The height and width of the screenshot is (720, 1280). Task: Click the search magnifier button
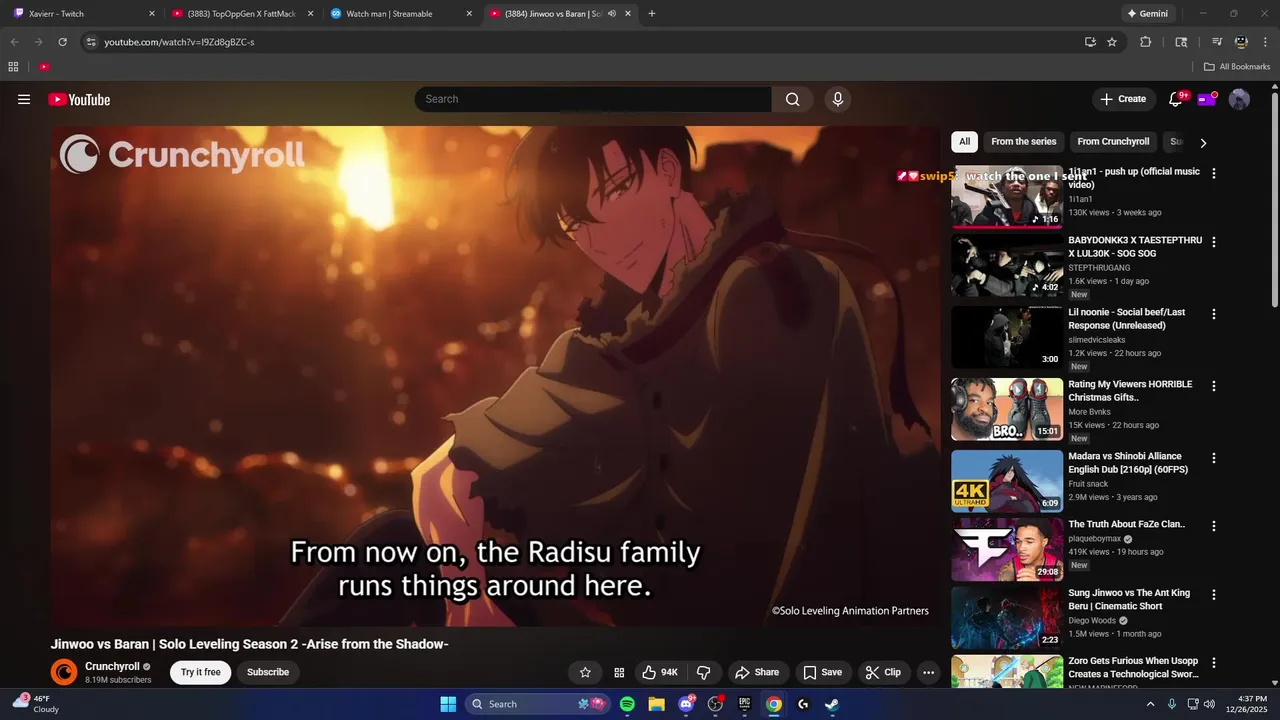click(792, 99)
